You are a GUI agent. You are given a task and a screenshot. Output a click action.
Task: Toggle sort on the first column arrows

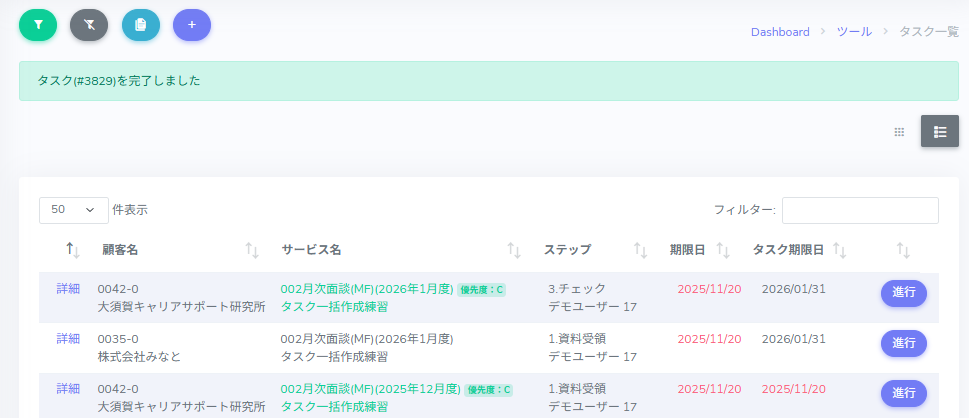click(71, 250)
